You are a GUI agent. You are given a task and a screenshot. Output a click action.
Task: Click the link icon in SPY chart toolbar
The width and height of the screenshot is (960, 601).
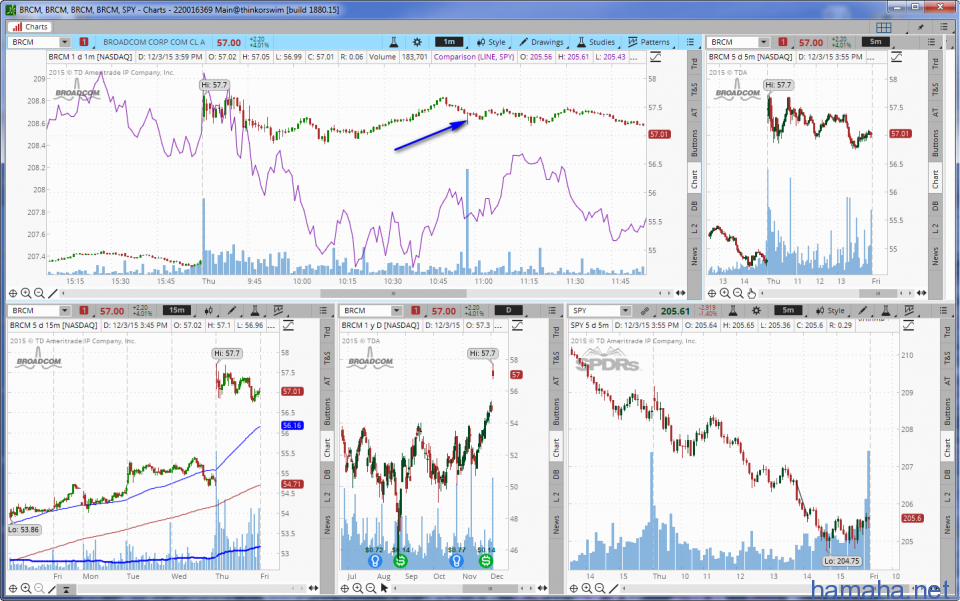click(x=647, y=311)
